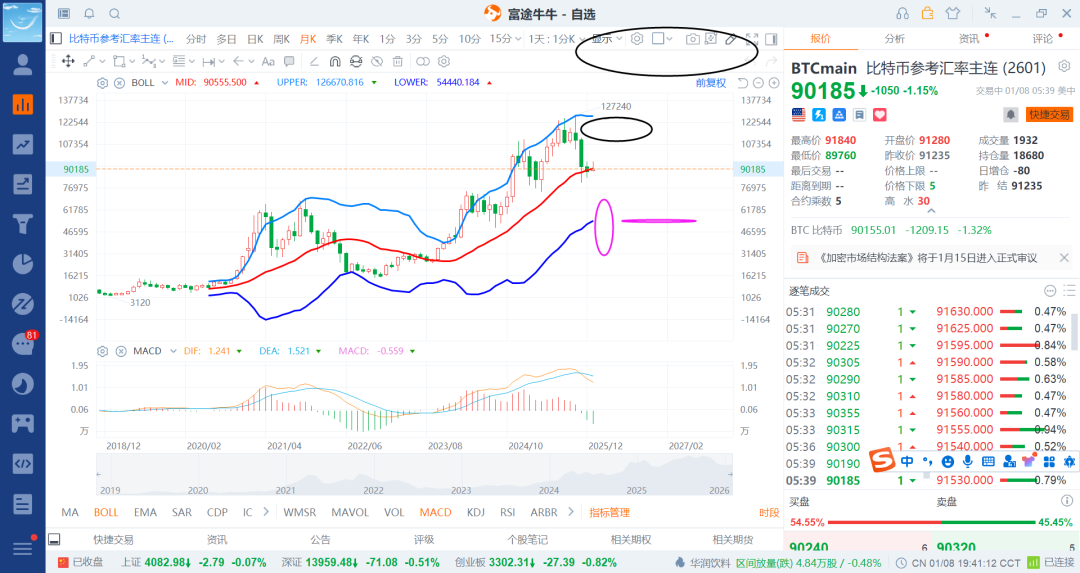Toggle the right side panel layout icon
This screenshot has height=573, width=1080.
[x=771, y=39]
